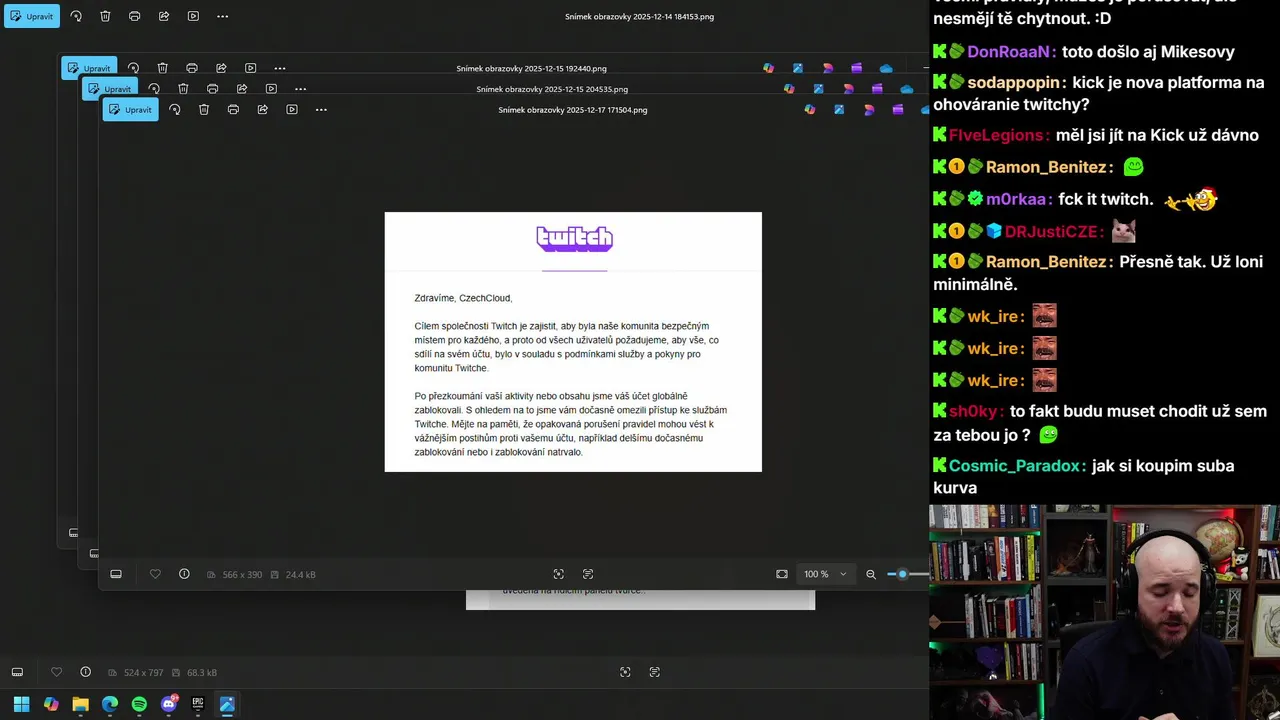Delete the image in the 184153.png window
The width and height of the screenshot is (1280, 720).
tap(105, 16)
